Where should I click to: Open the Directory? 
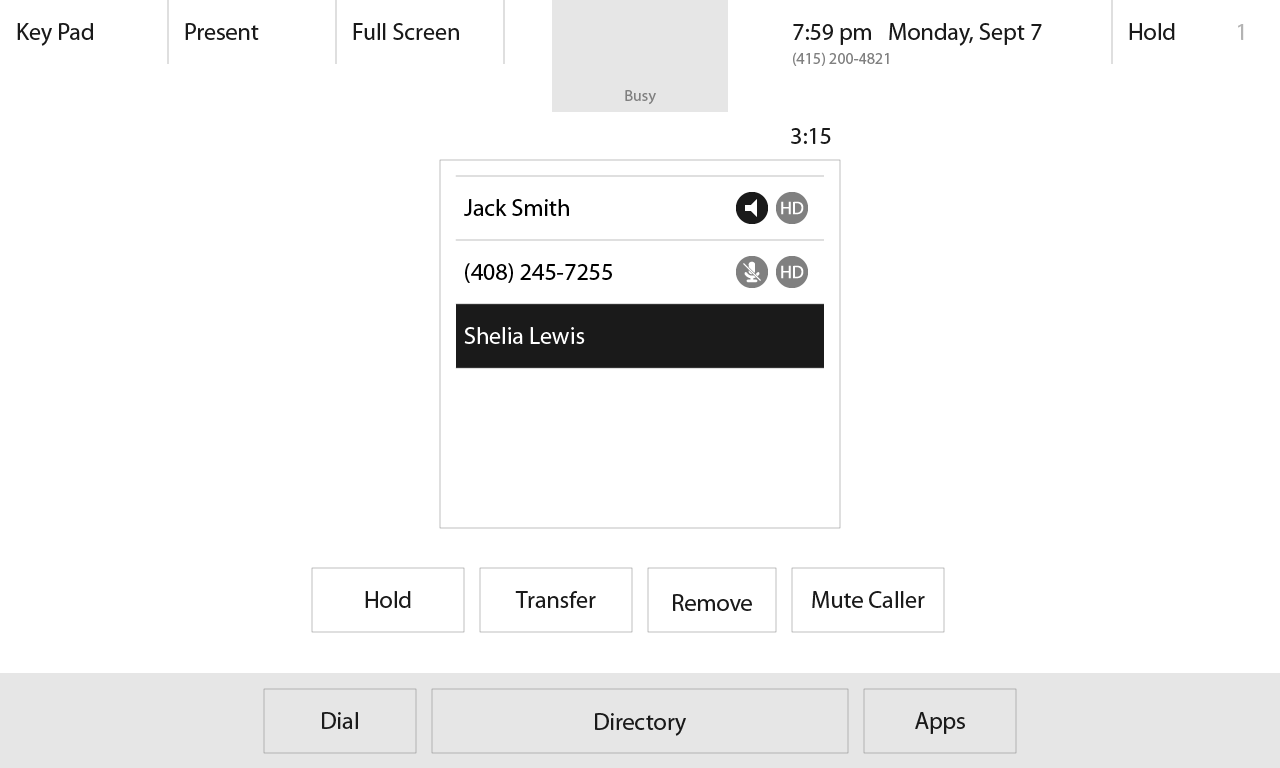[640, 721]
